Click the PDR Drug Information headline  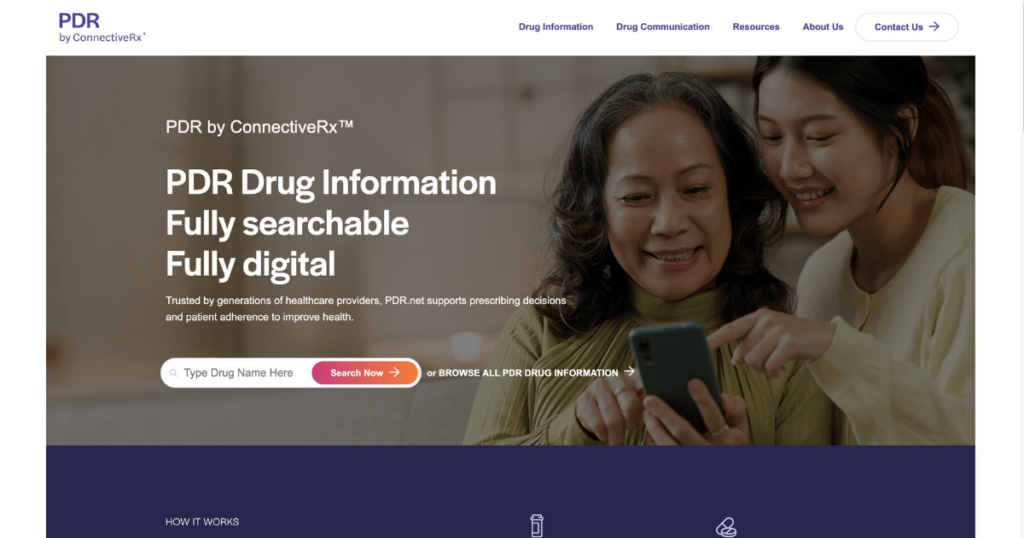330,182
